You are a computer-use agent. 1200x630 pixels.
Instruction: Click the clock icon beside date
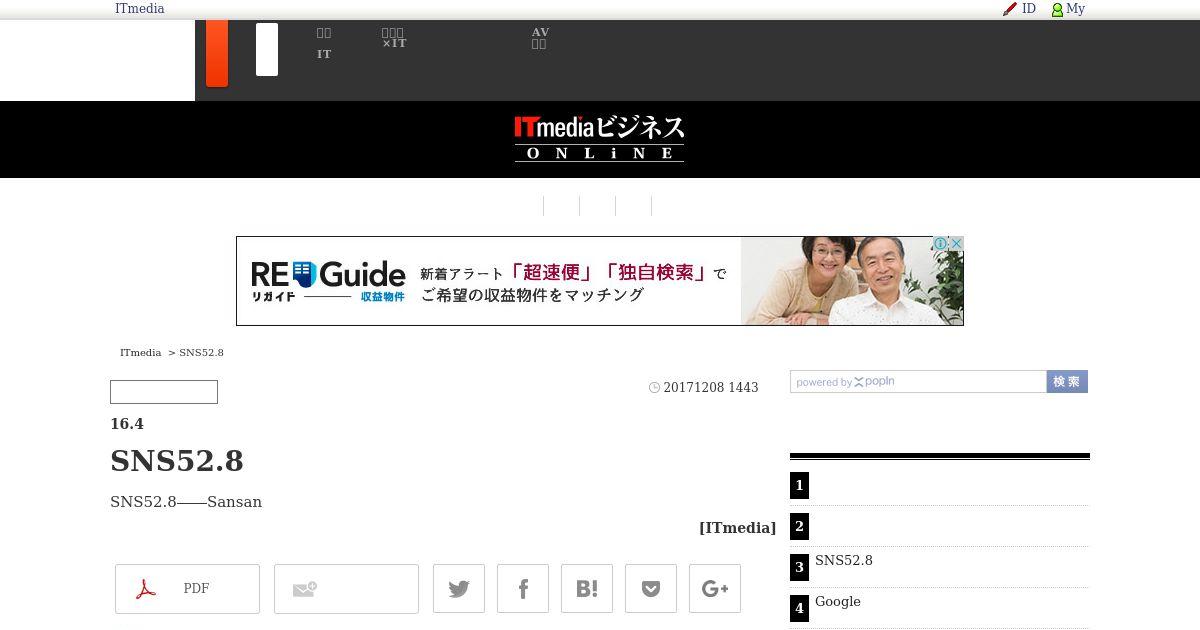654,388
